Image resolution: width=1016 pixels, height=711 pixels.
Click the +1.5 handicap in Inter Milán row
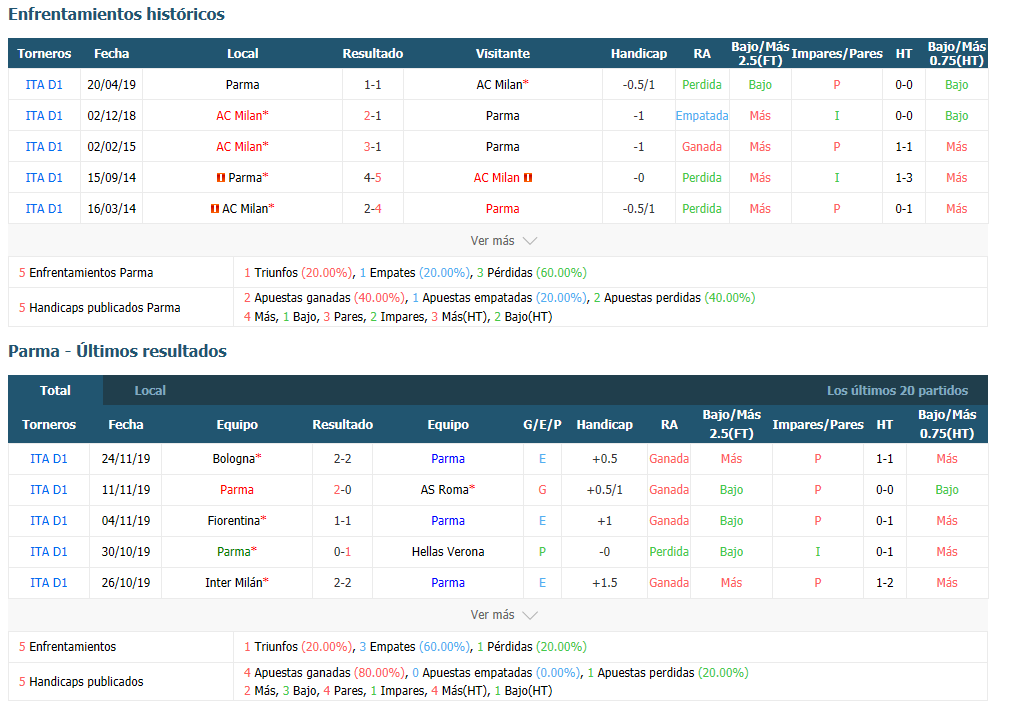click(x=605, y=583)
